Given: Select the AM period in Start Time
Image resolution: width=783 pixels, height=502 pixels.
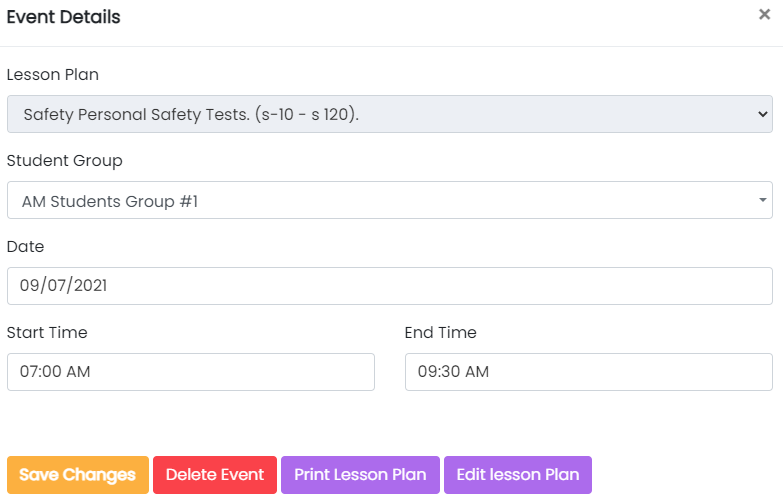Looking at the screenshot, I should pos(79,372).
